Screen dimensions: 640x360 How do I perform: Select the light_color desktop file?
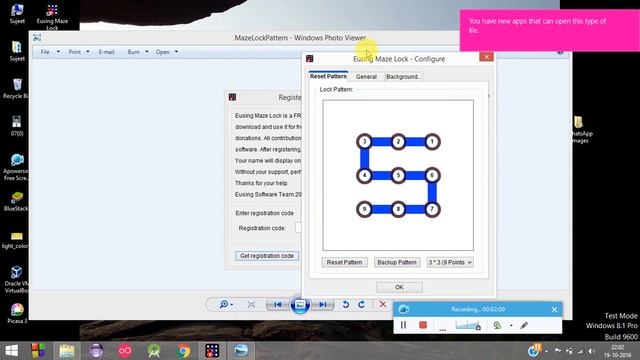(16, 240)
